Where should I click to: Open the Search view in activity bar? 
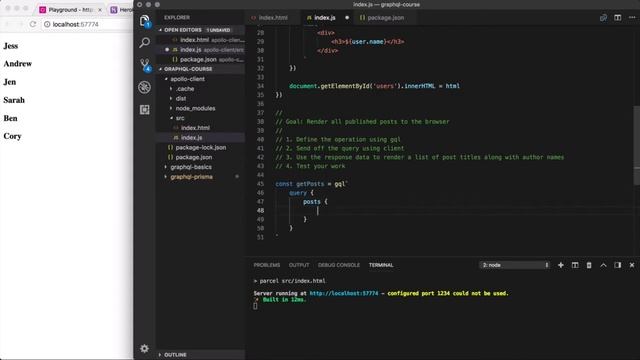(144, 42)
